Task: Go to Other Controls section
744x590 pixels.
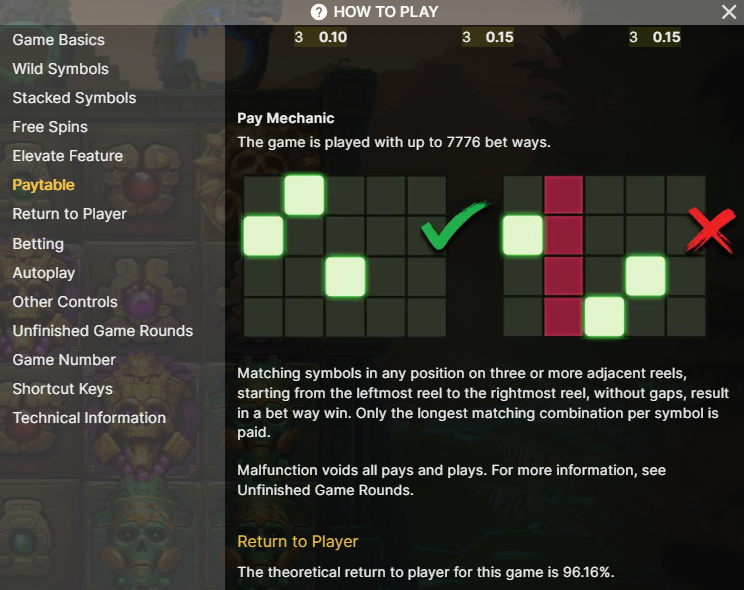Action: click(x=65, y=302)
